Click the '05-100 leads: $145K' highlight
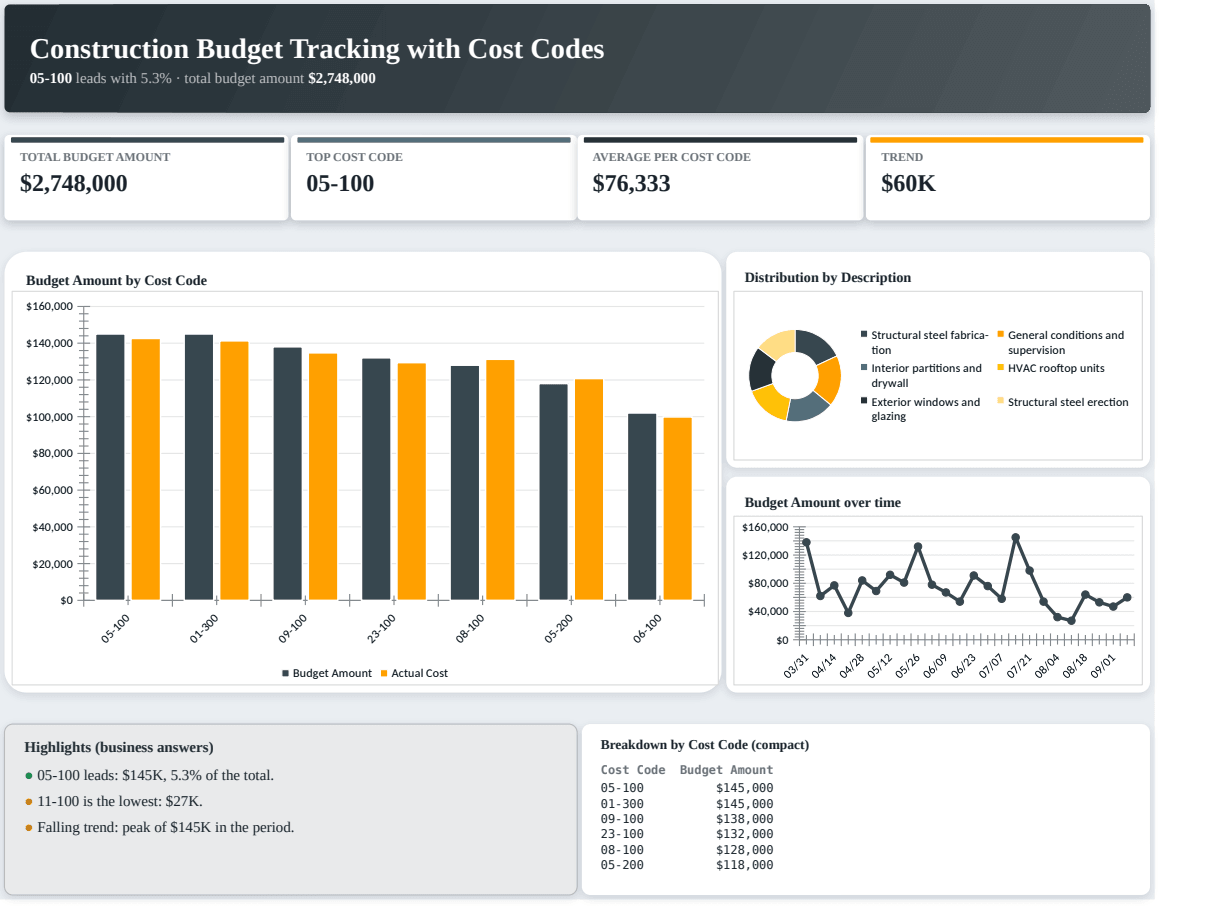Viewport: 1227px width, 922px height. [155, 775]
